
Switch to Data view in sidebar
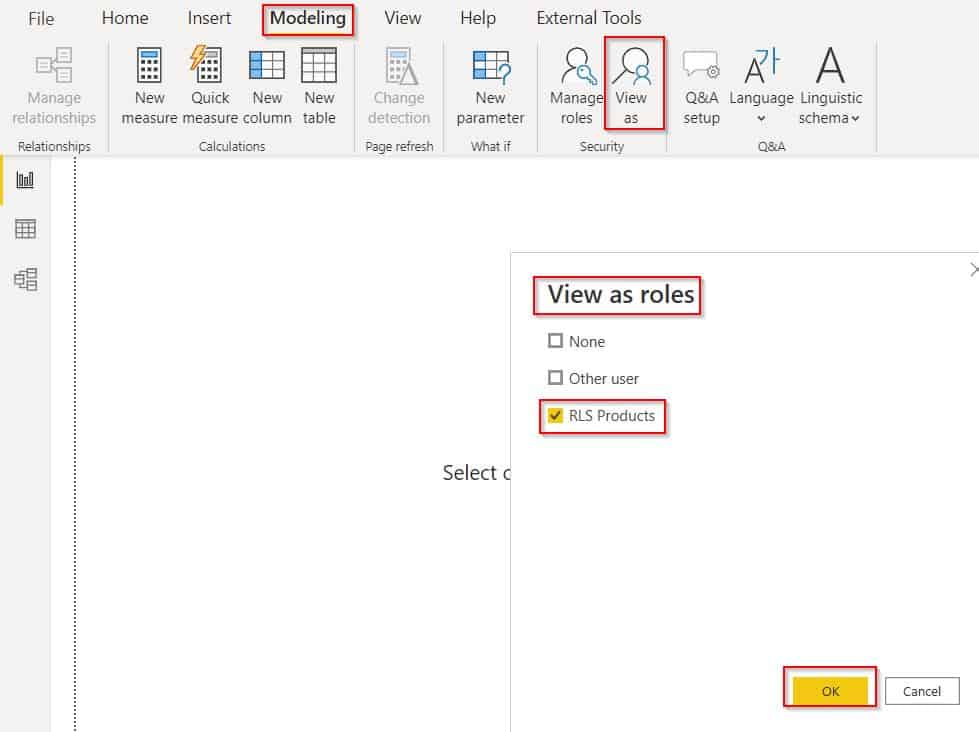25,229
